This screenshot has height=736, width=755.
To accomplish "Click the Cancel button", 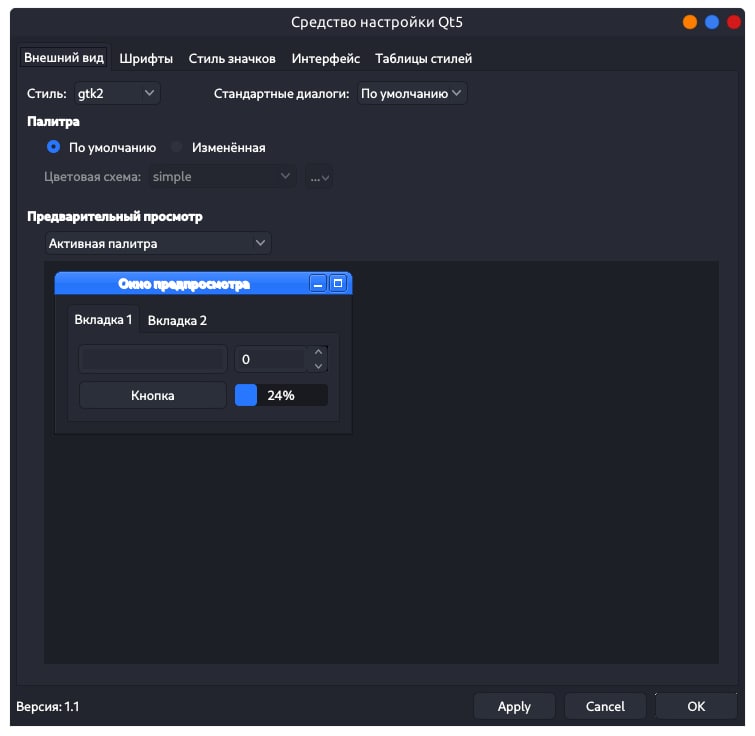I will (605, 706).
